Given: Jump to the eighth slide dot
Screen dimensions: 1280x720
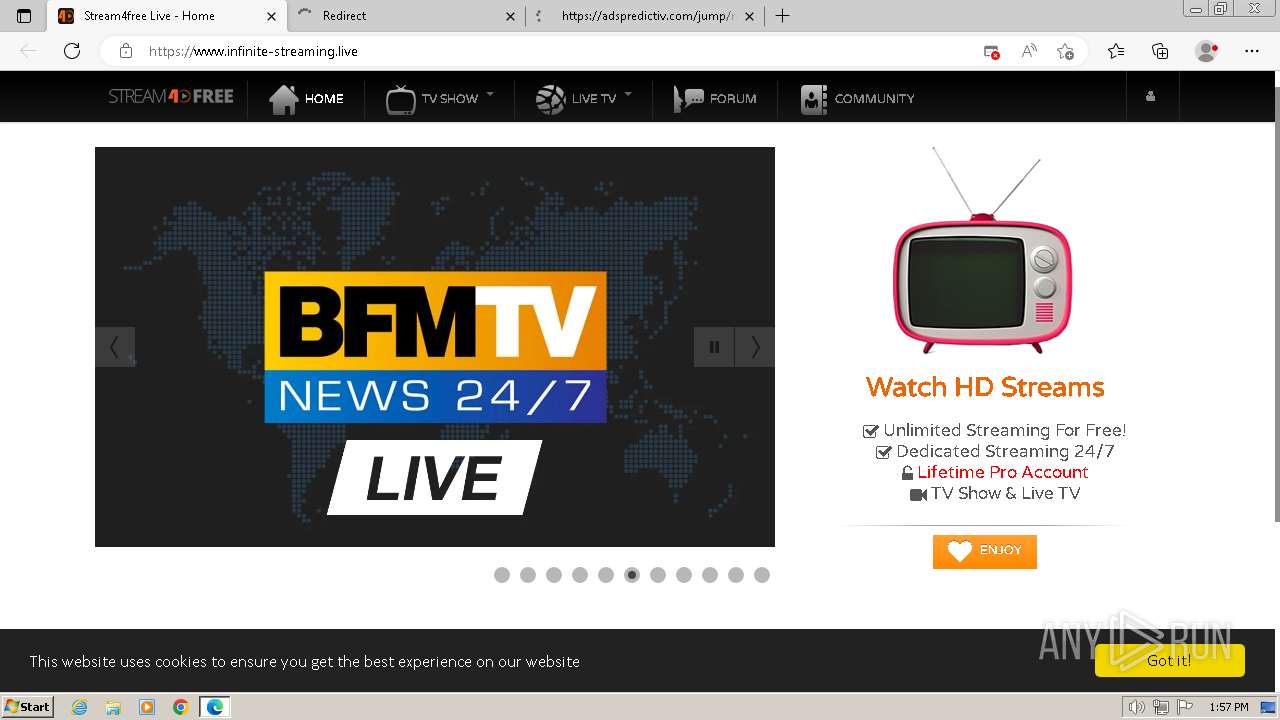Looking at the screenshot, I should (684, 575).
